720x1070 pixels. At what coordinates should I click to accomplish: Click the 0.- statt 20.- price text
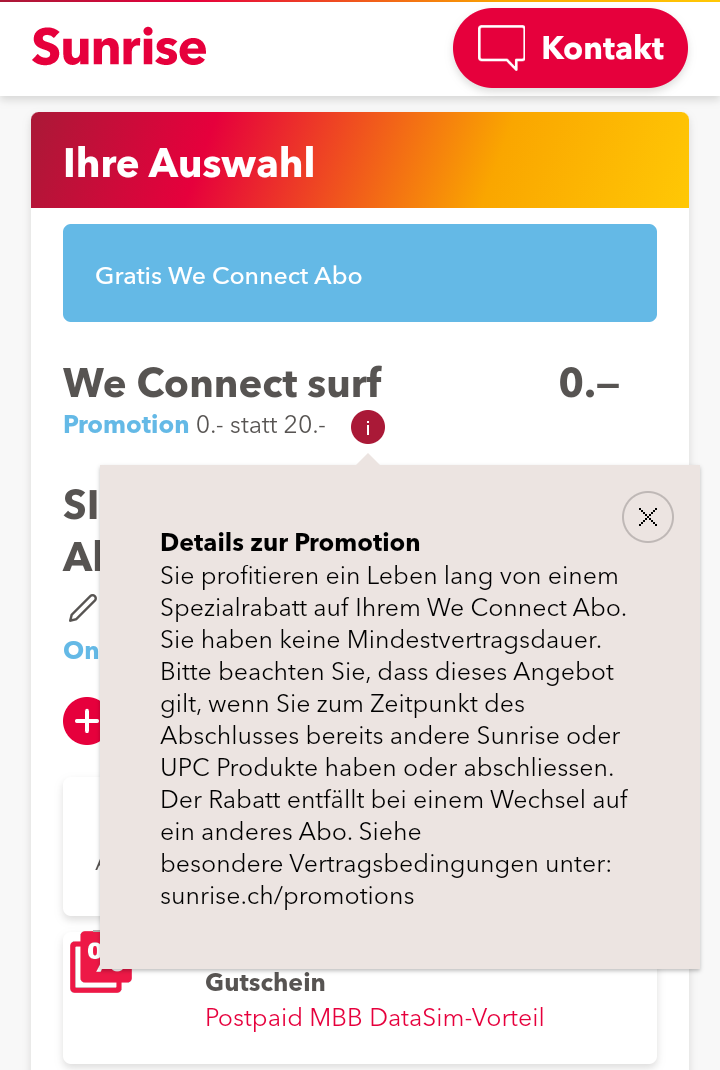(x=261, y=425)
